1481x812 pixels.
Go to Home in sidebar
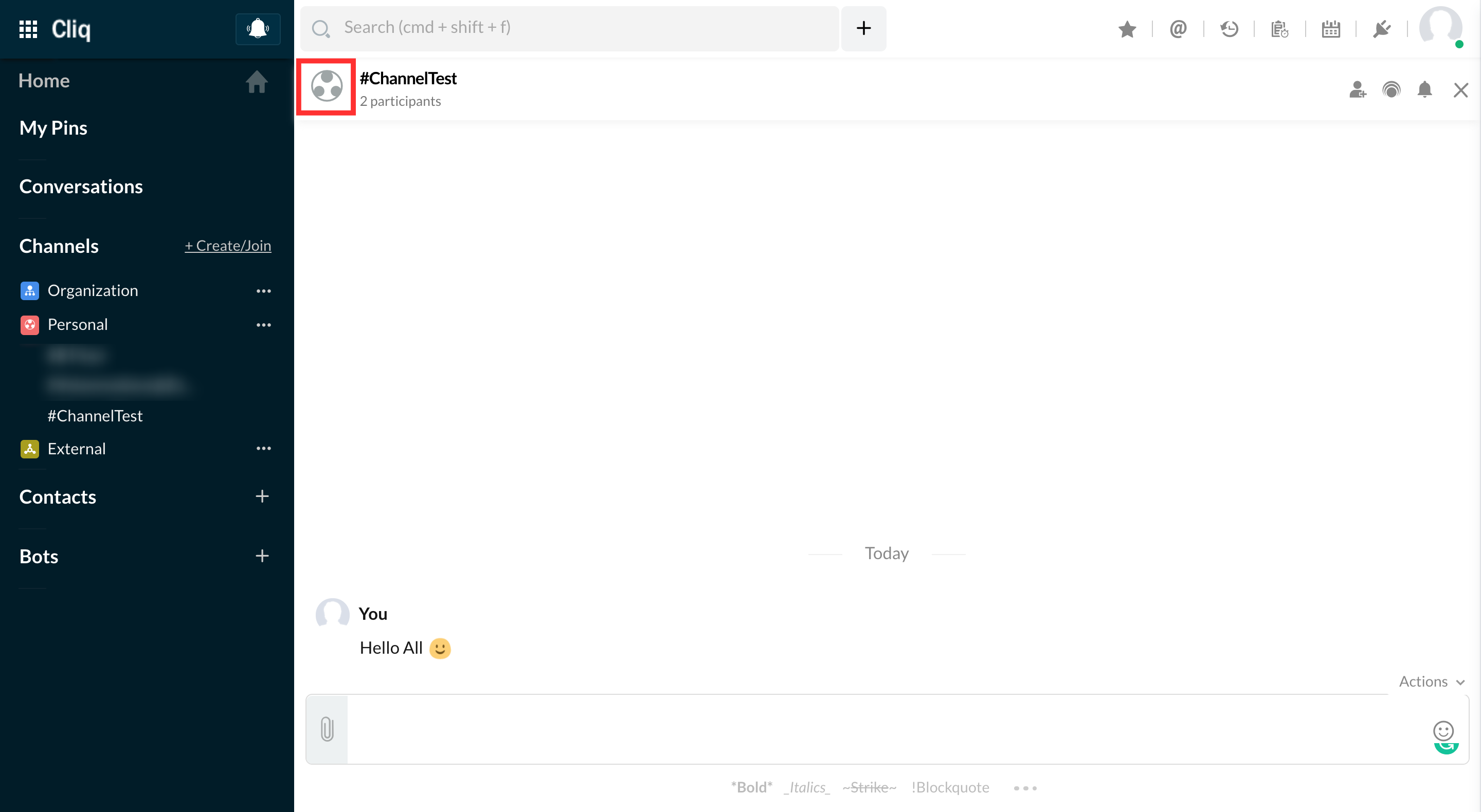[x=44, y=81]
